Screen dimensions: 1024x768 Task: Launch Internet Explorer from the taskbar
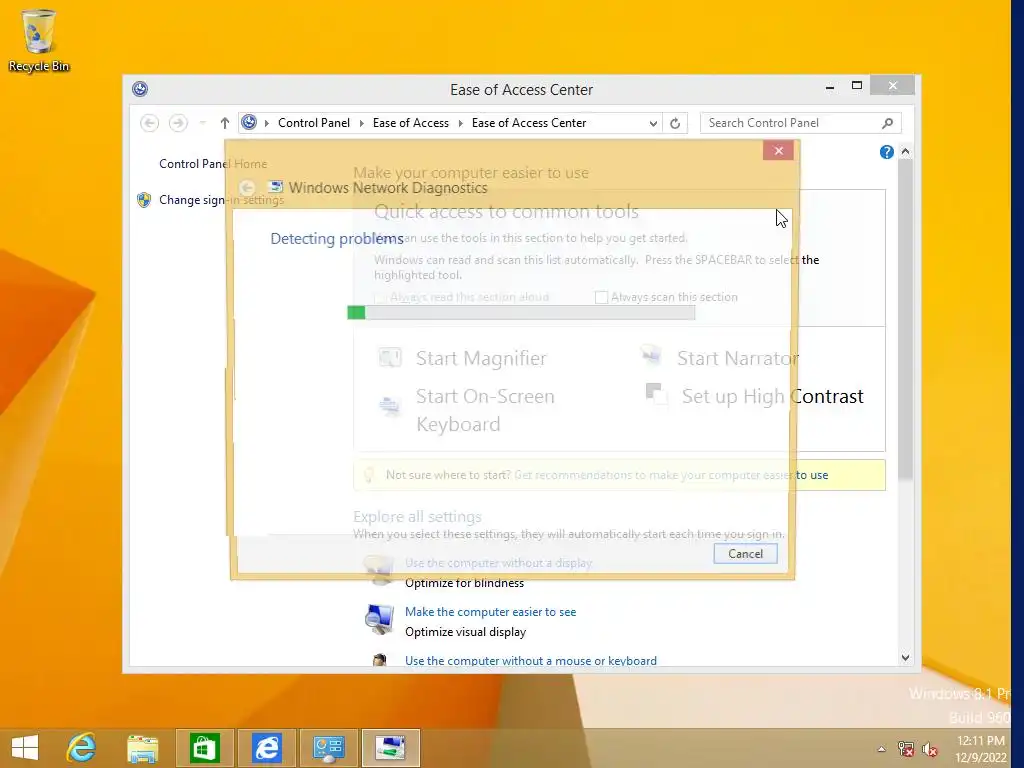82,748
